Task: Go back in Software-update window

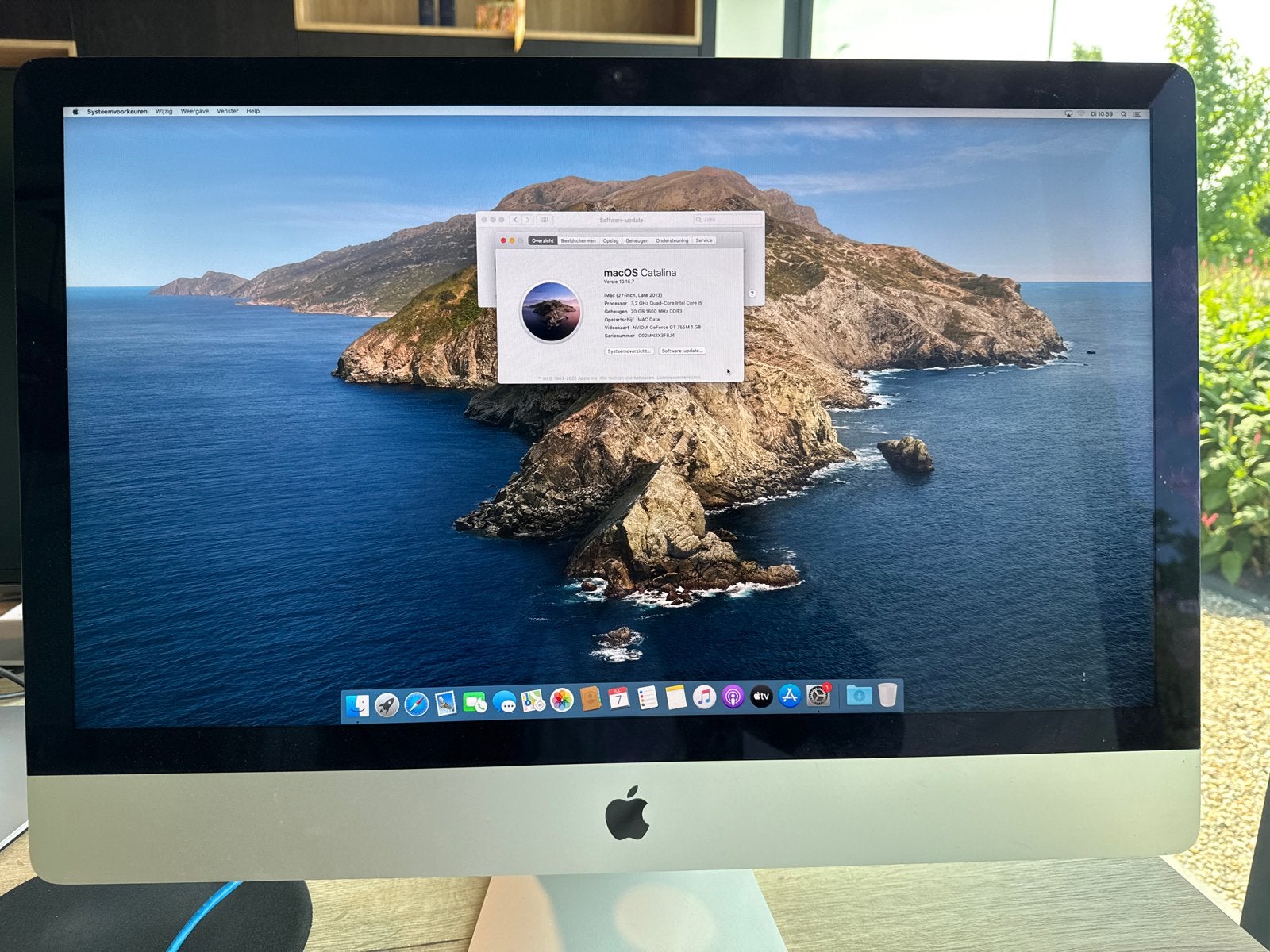Action: (515, 220)
